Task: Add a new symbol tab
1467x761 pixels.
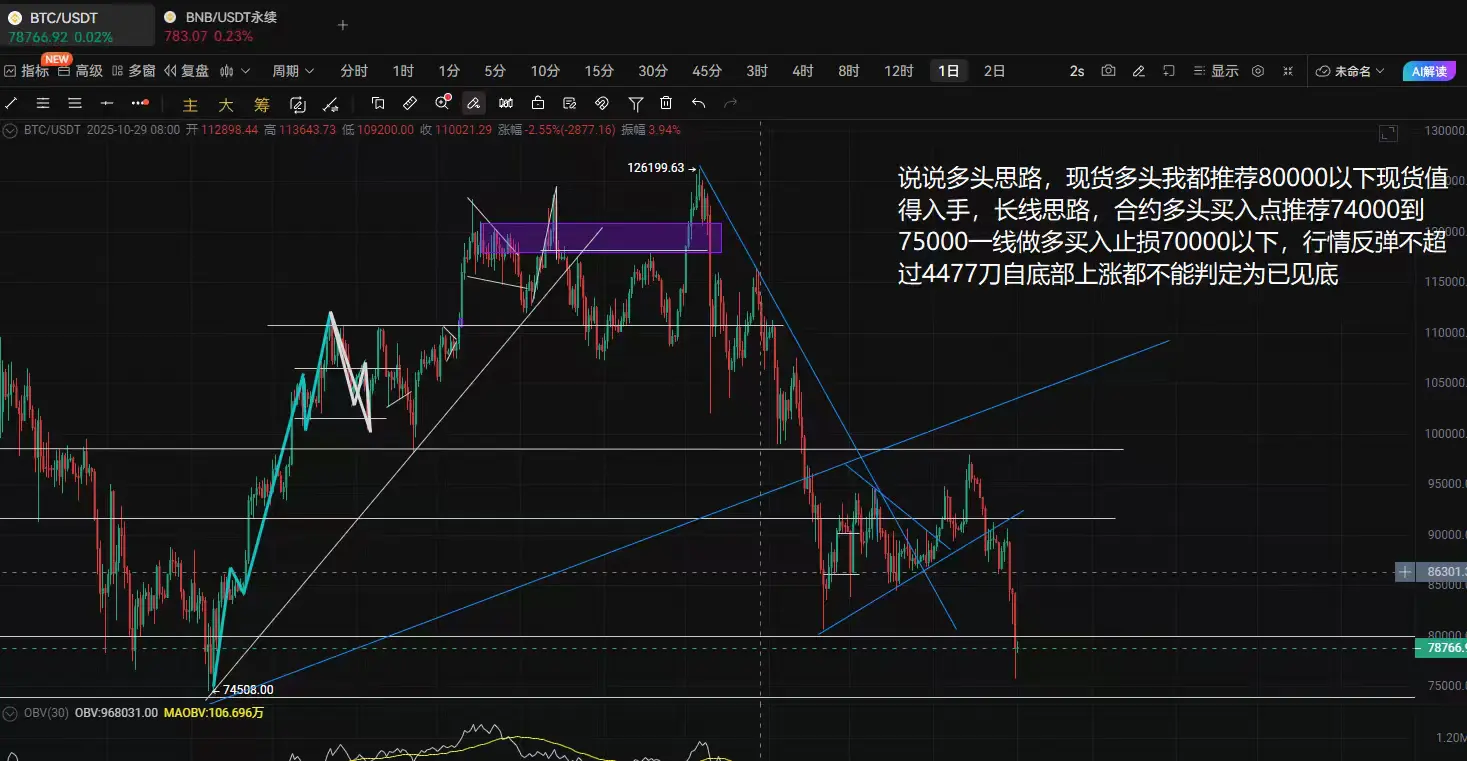Action: (343, 25)
